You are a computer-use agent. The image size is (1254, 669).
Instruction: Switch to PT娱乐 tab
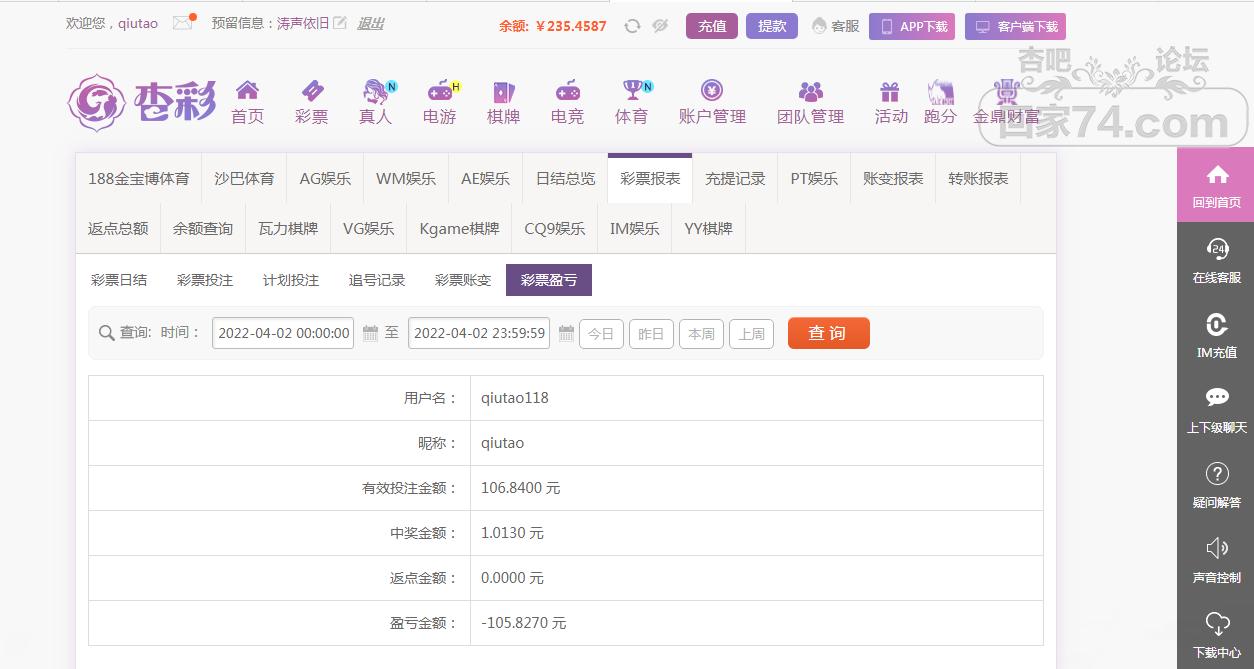(x=814, y=179)
